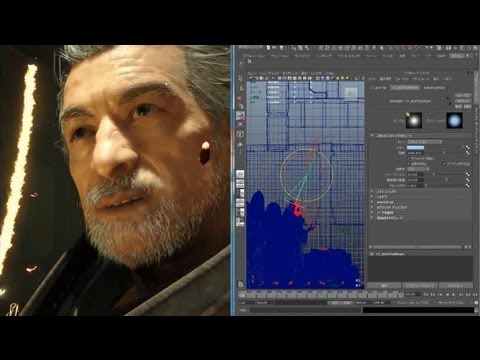
Task: Open map button beside Intensity attribute
Action: [x=468, y=153]
